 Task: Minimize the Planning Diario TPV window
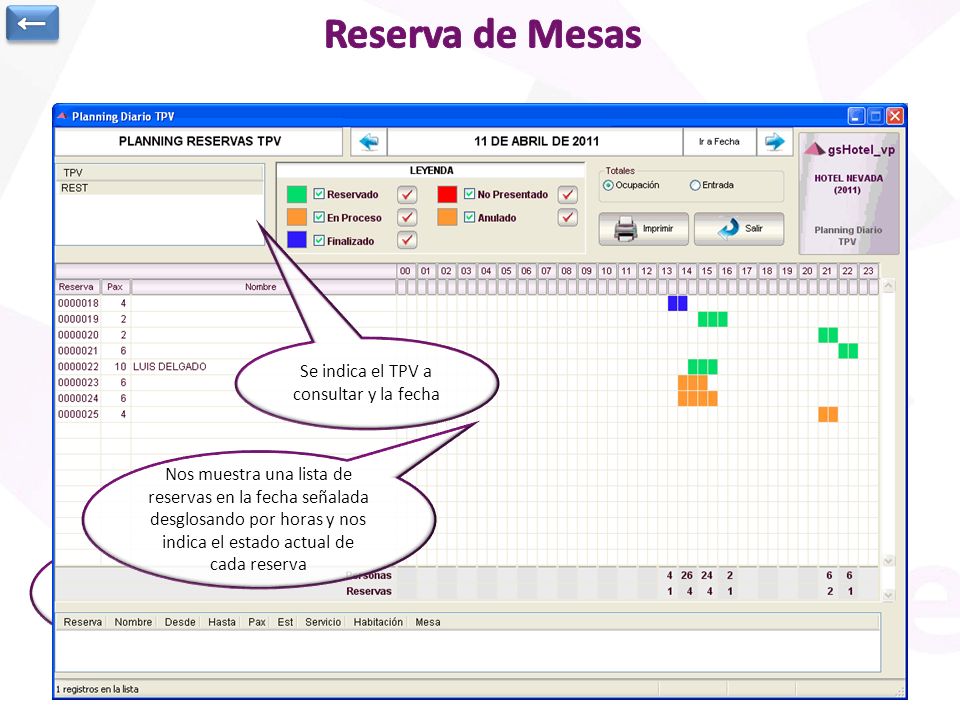[856, 116]
